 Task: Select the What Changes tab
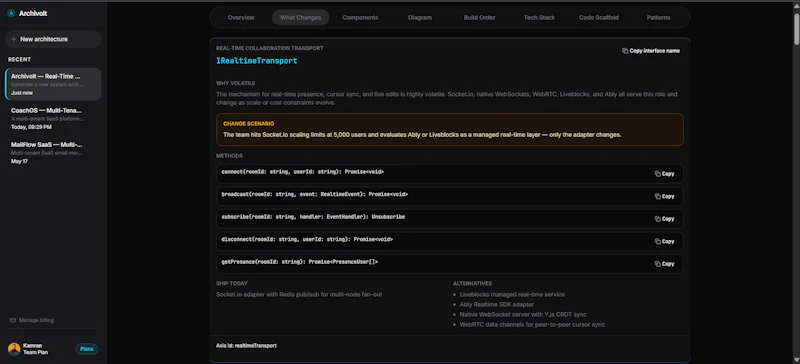coord(301,17)
